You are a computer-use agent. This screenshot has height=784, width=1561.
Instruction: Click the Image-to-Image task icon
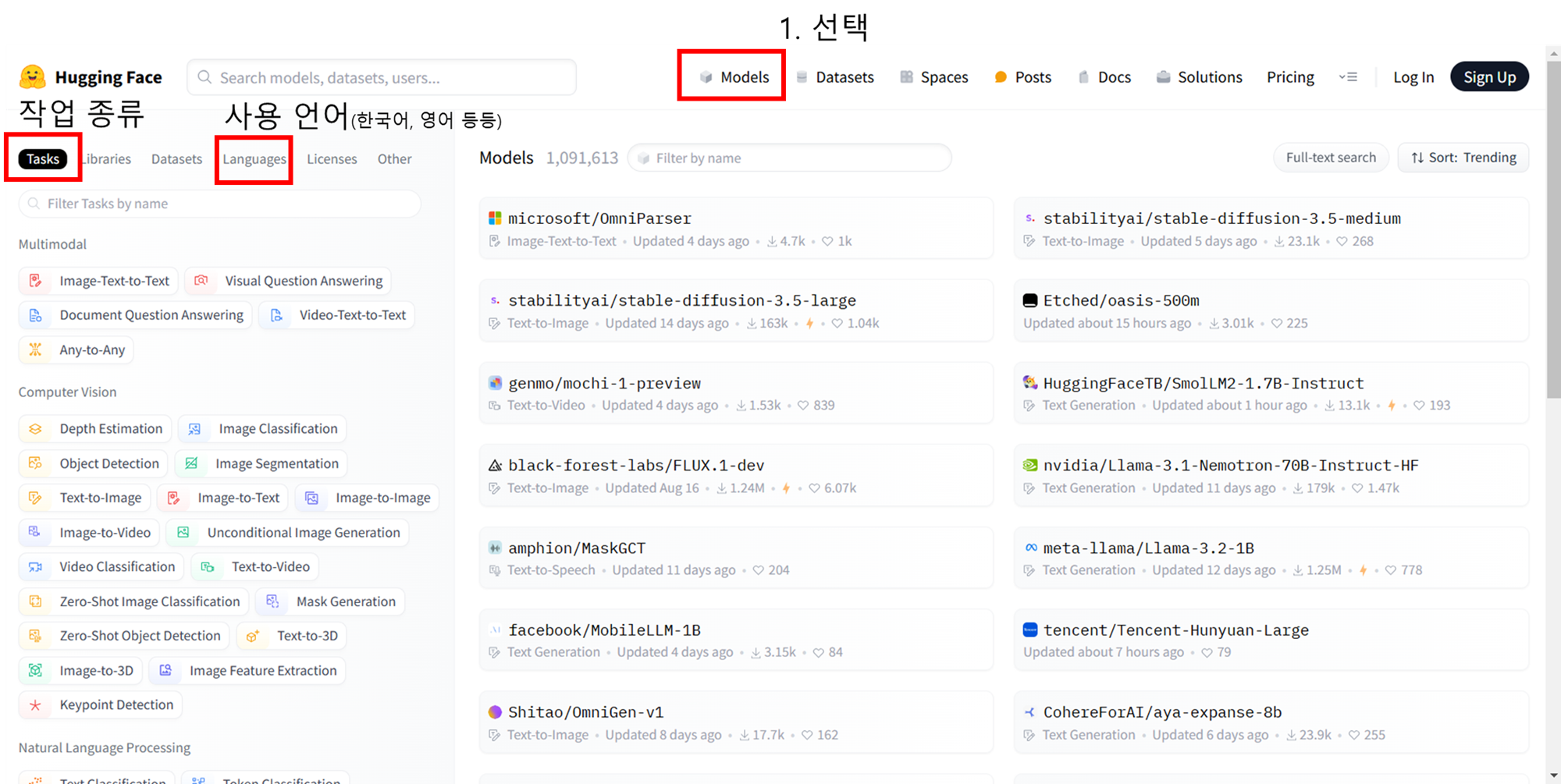click(312, 498)
